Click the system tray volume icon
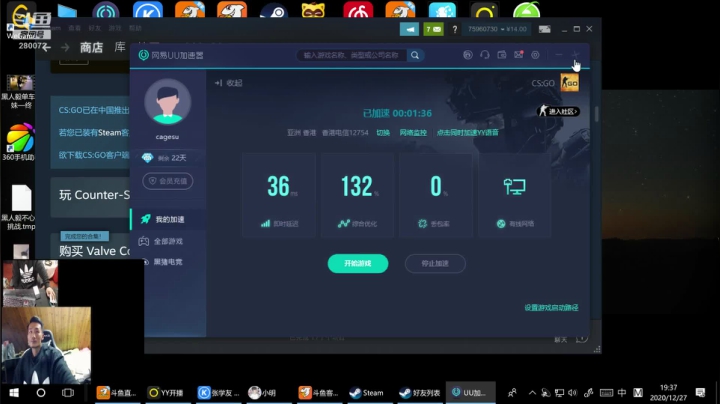The height and width of the screenshot is (404, 720). [572, 393]
